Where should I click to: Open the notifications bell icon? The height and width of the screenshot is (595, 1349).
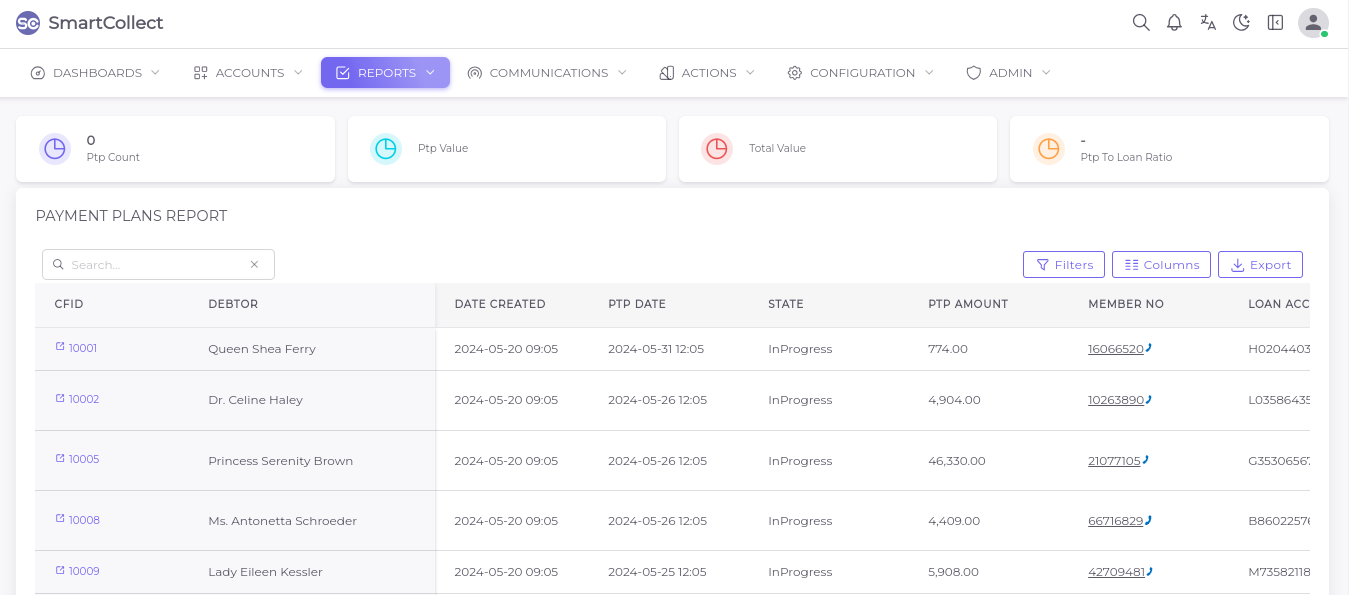(x=1174, y=23)
